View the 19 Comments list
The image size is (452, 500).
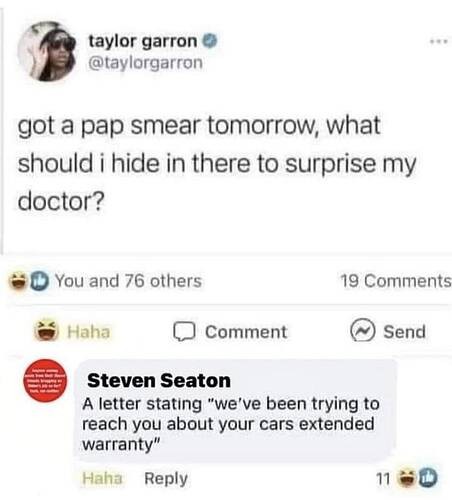396,281
